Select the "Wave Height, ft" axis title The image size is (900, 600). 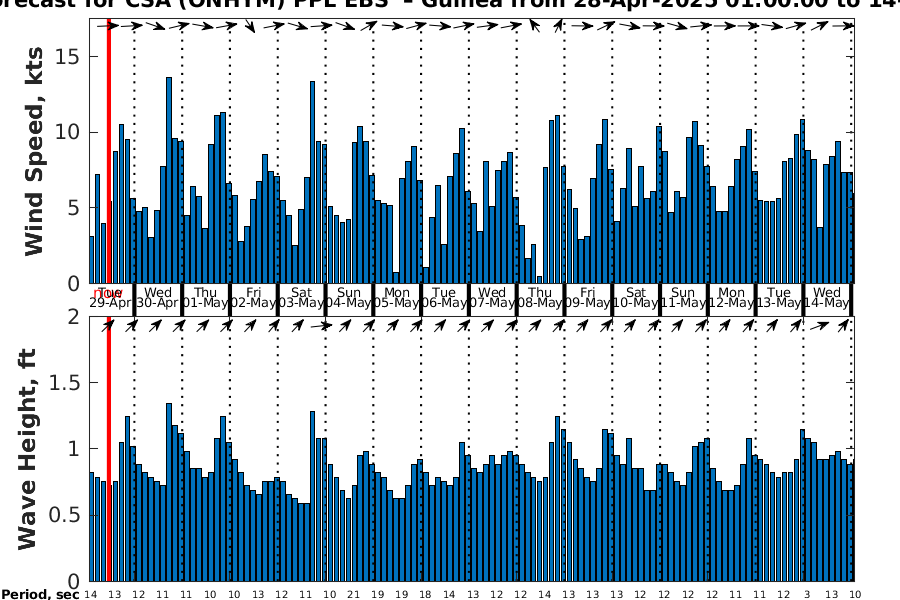[x=27, y=449]
